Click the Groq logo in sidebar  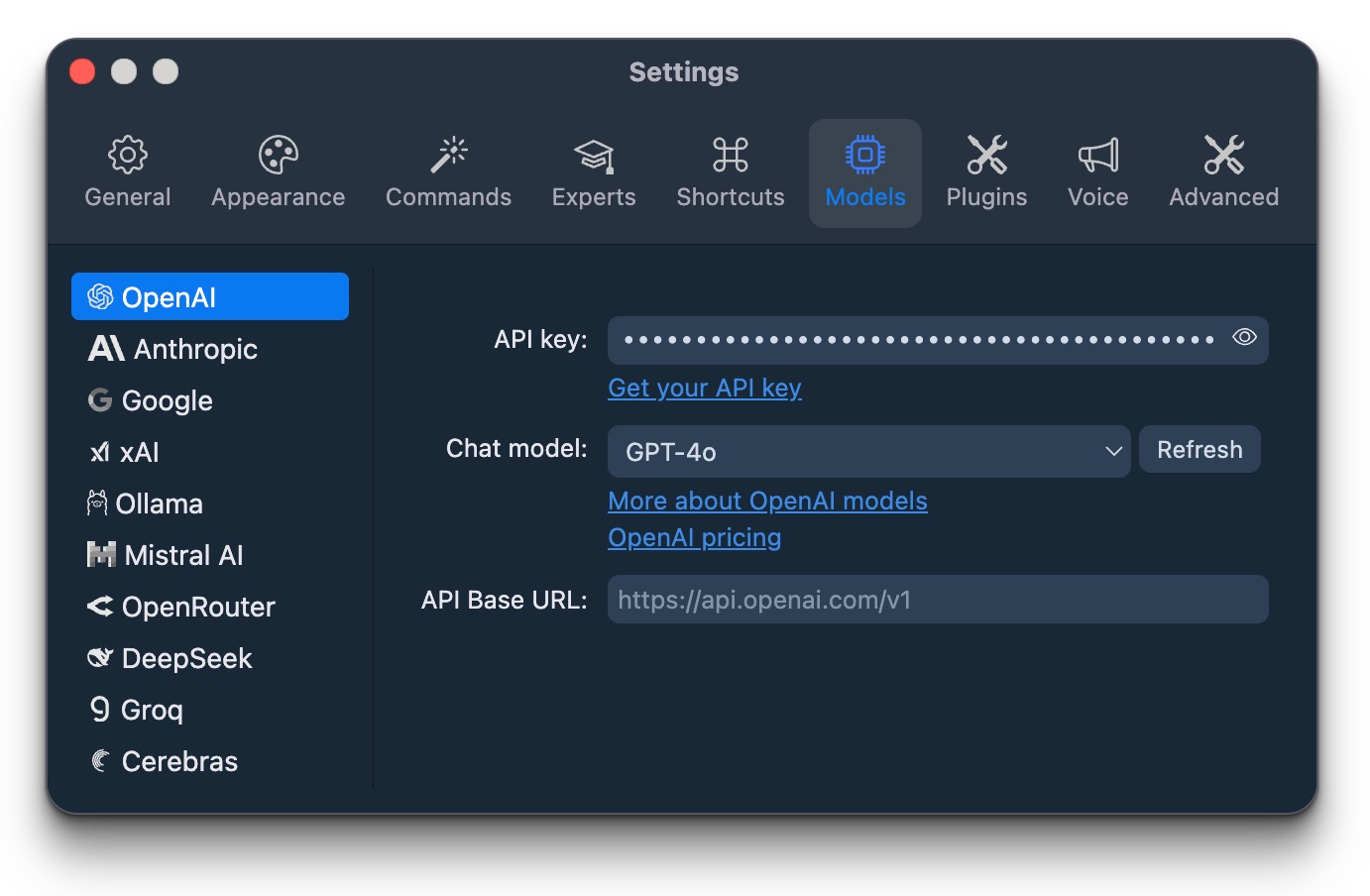[100, 709]
